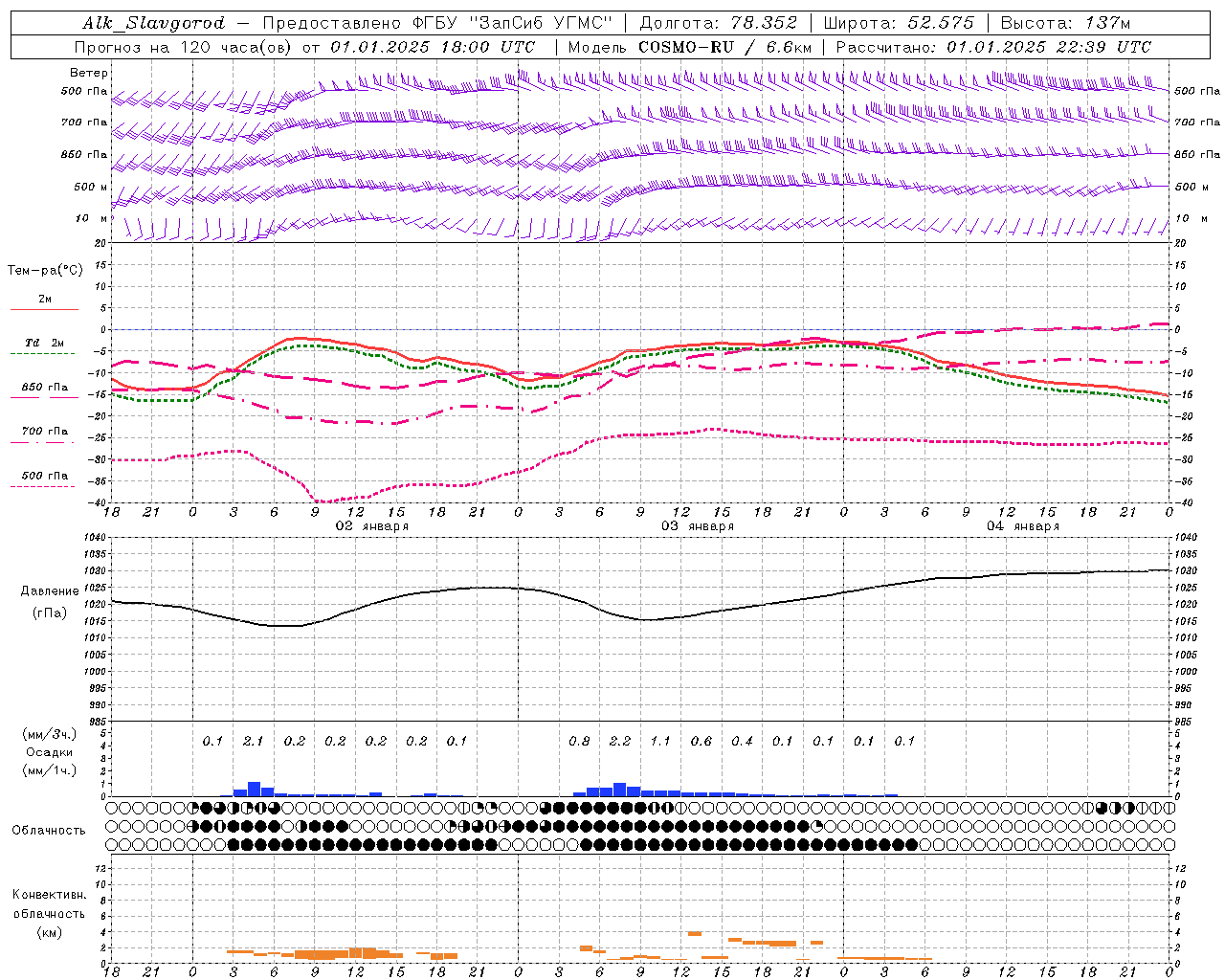Viewport: 1225px width, 980px height.
Task: Click the Осадки precipitation label
Action: (50, 752)
